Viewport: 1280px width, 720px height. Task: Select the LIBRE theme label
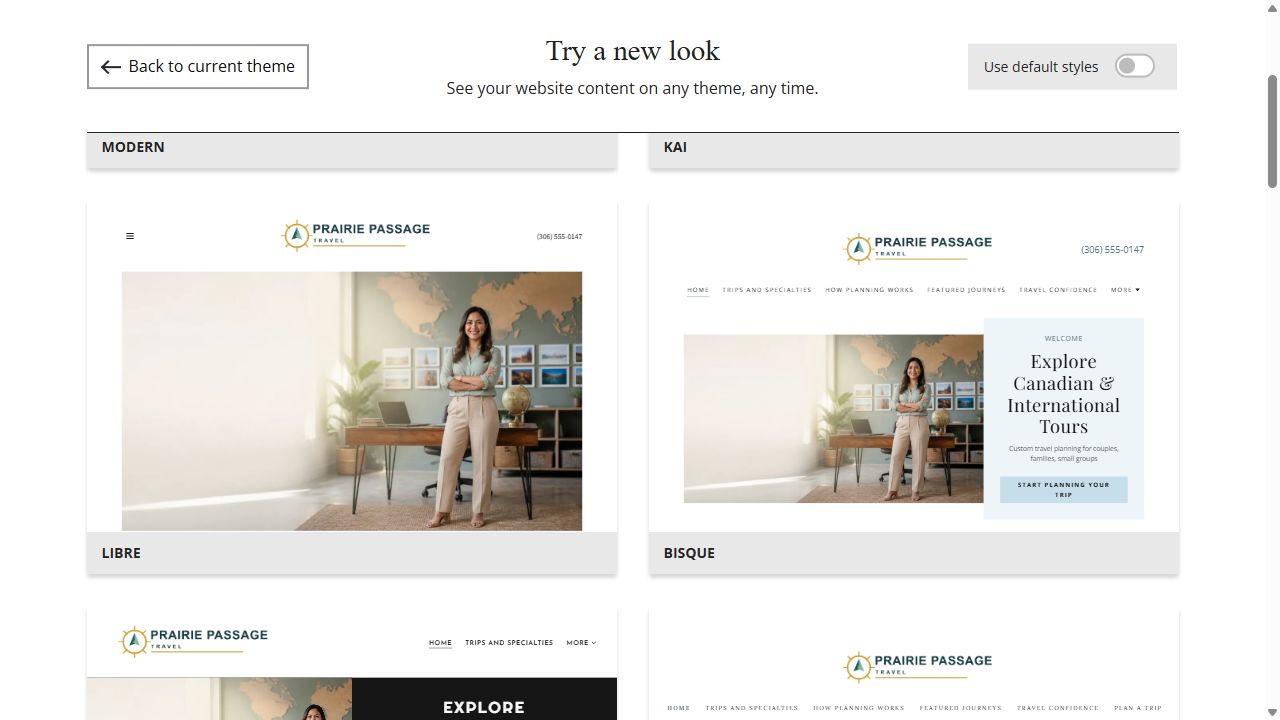click(121, 553)
